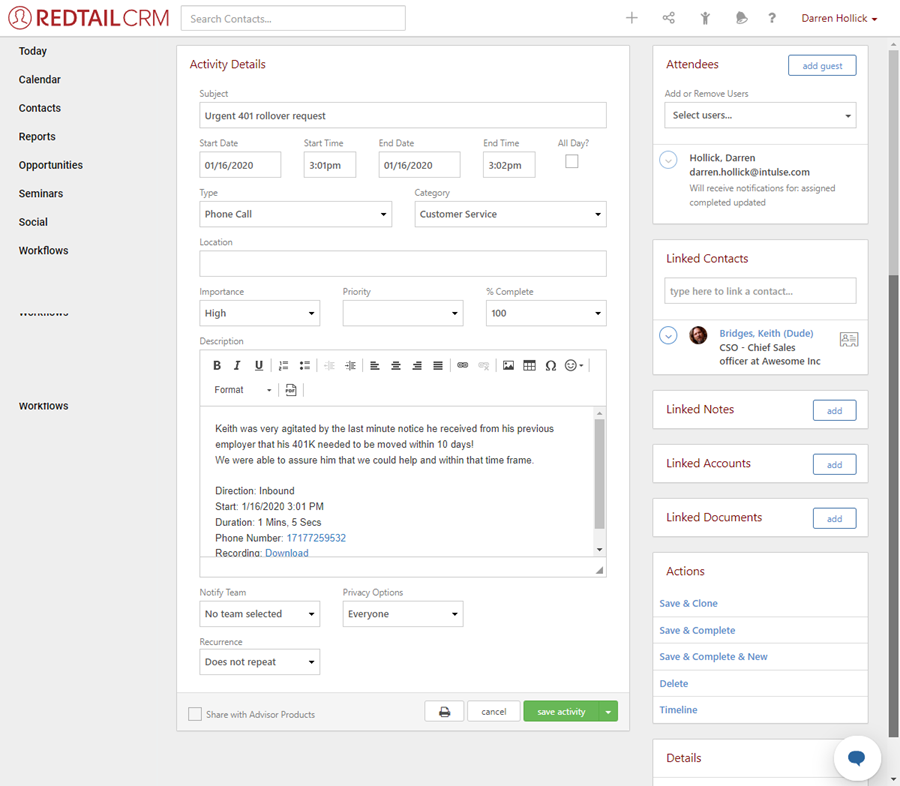Open the % Complete dropdown
The height and width of the screenshot is (786, 900).
(546, 313)
